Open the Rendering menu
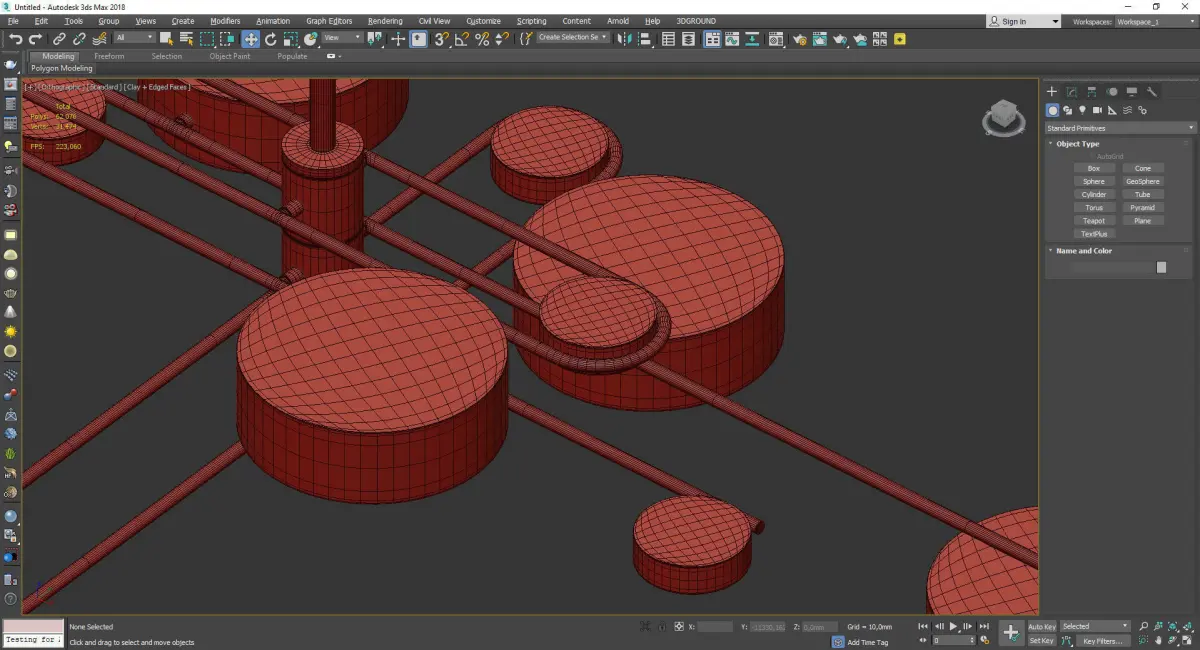 [385, 21]
